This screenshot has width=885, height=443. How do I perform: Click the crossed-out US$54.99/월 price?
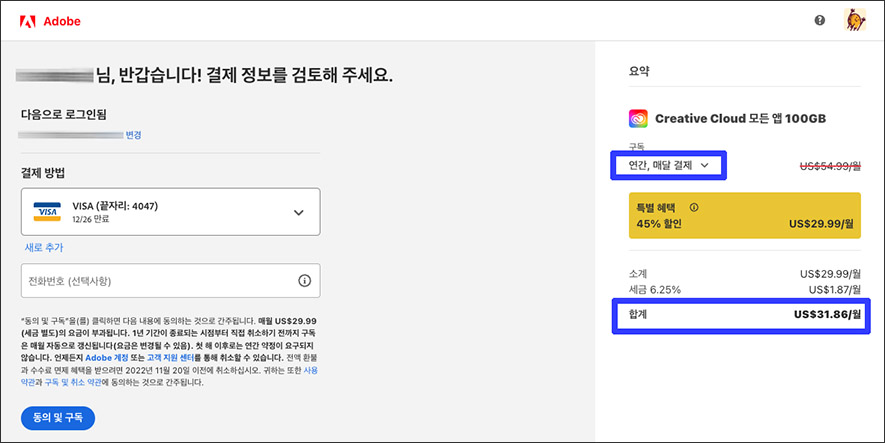point(830,166)
